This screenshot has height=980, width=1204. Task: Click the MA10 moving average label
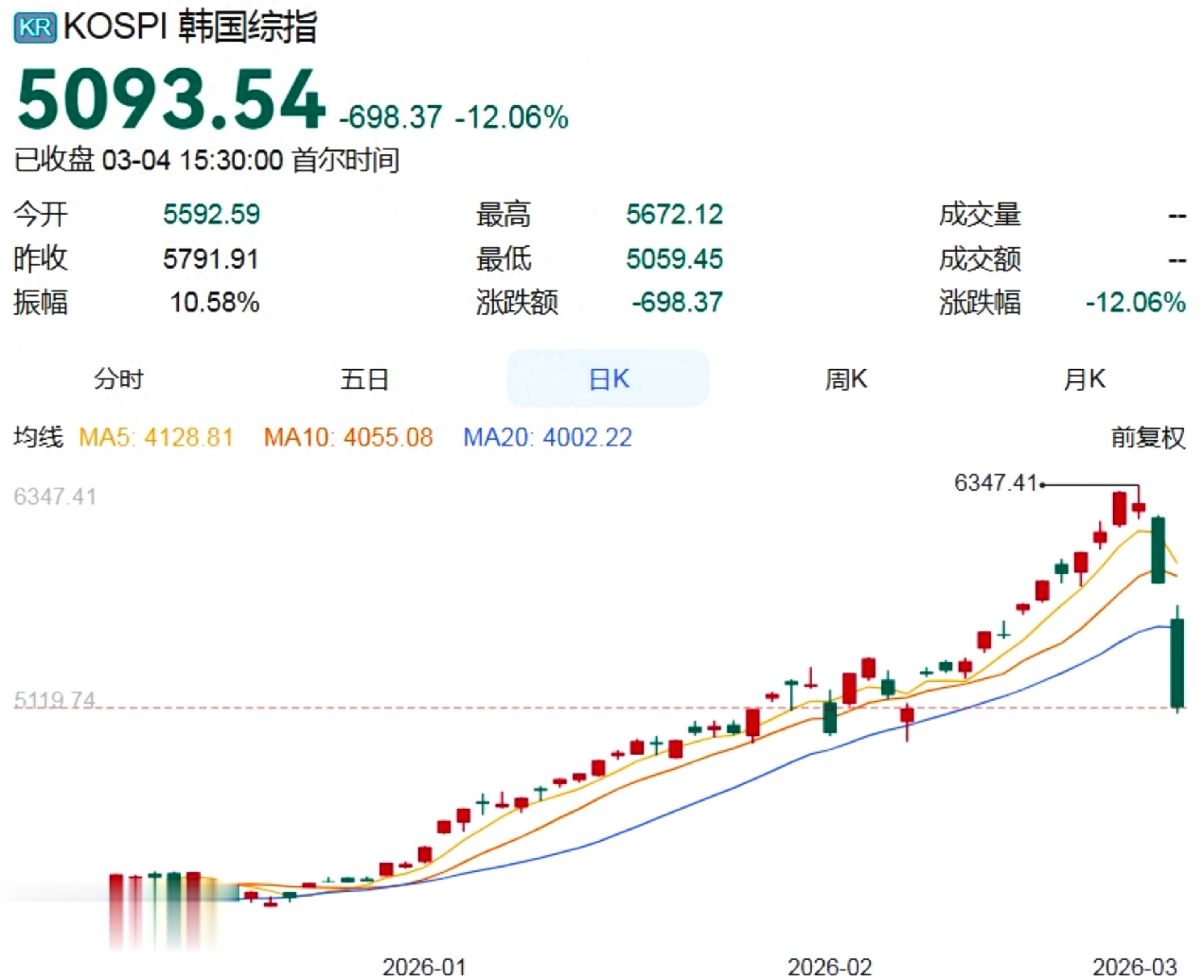(x=348, y=437)
